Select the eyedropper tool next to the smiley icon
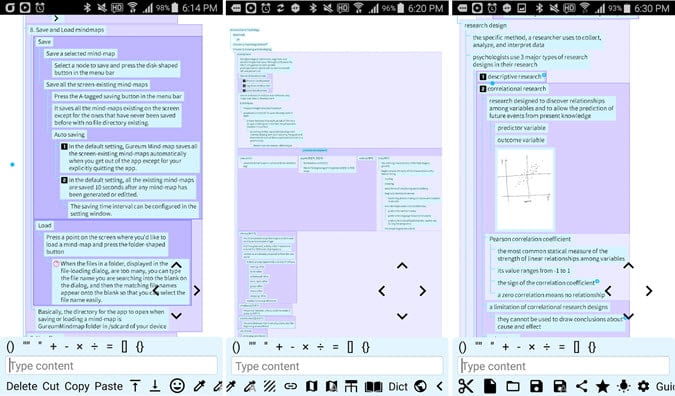675x396 pixels. 198,386
